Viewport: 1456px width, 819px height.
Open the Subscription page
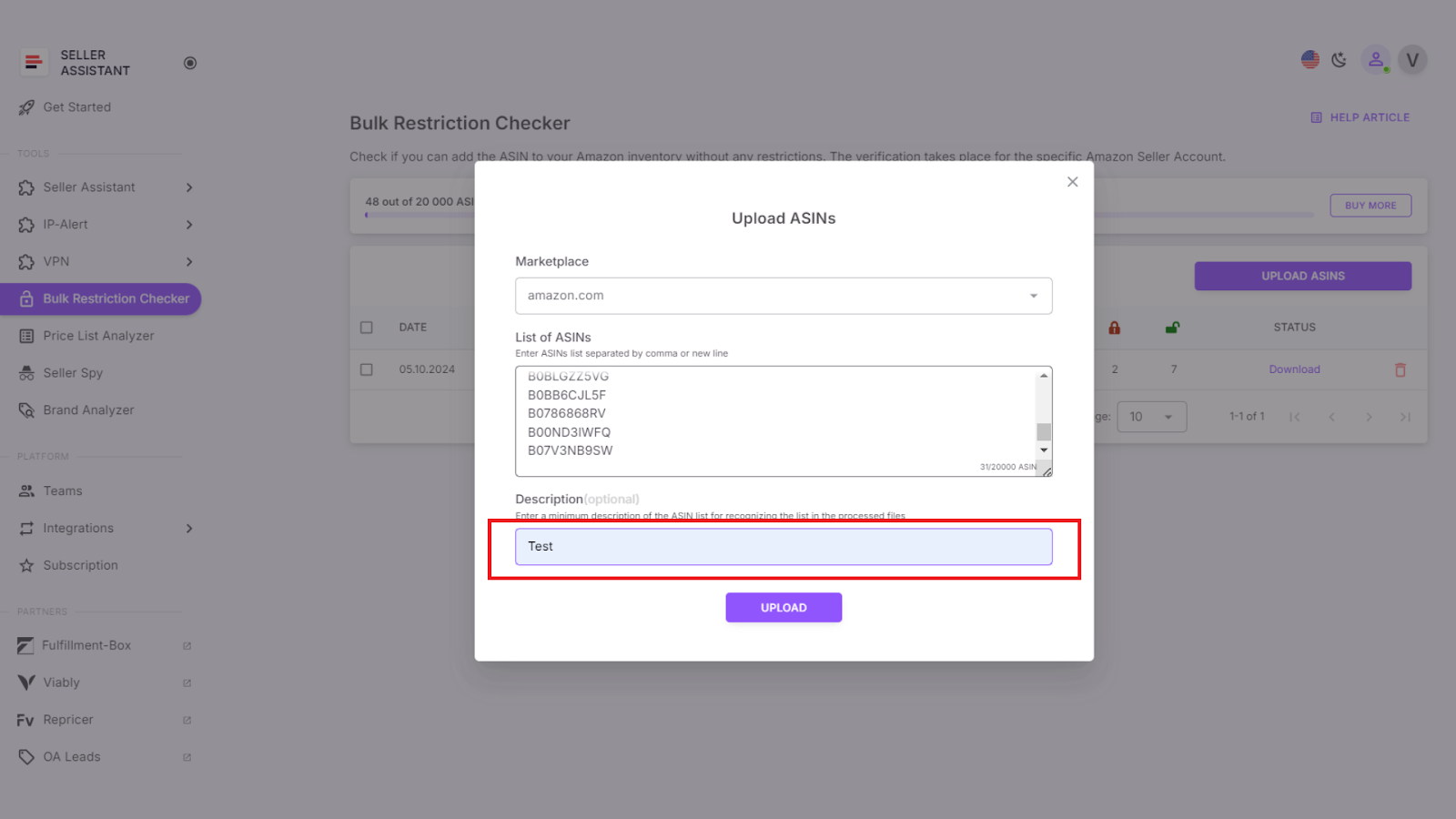pyautogui.click(x=81, y=564)
